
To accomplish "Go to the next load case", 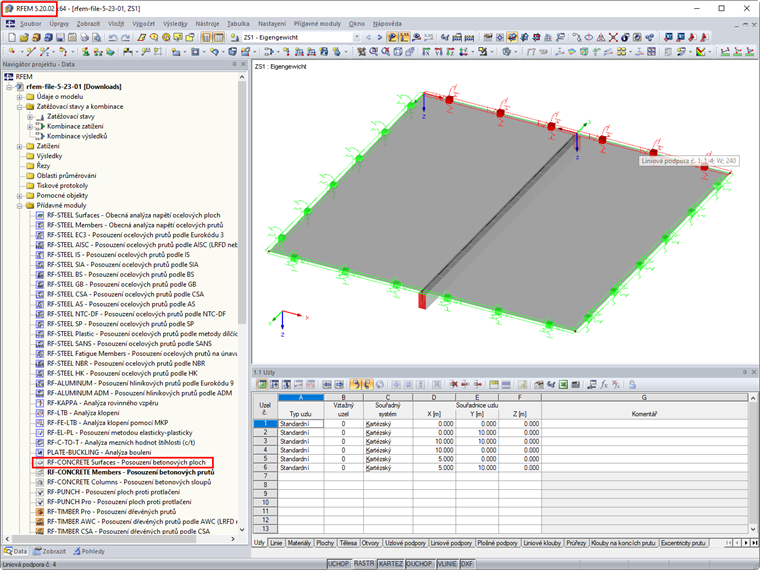I will point(380,37).
